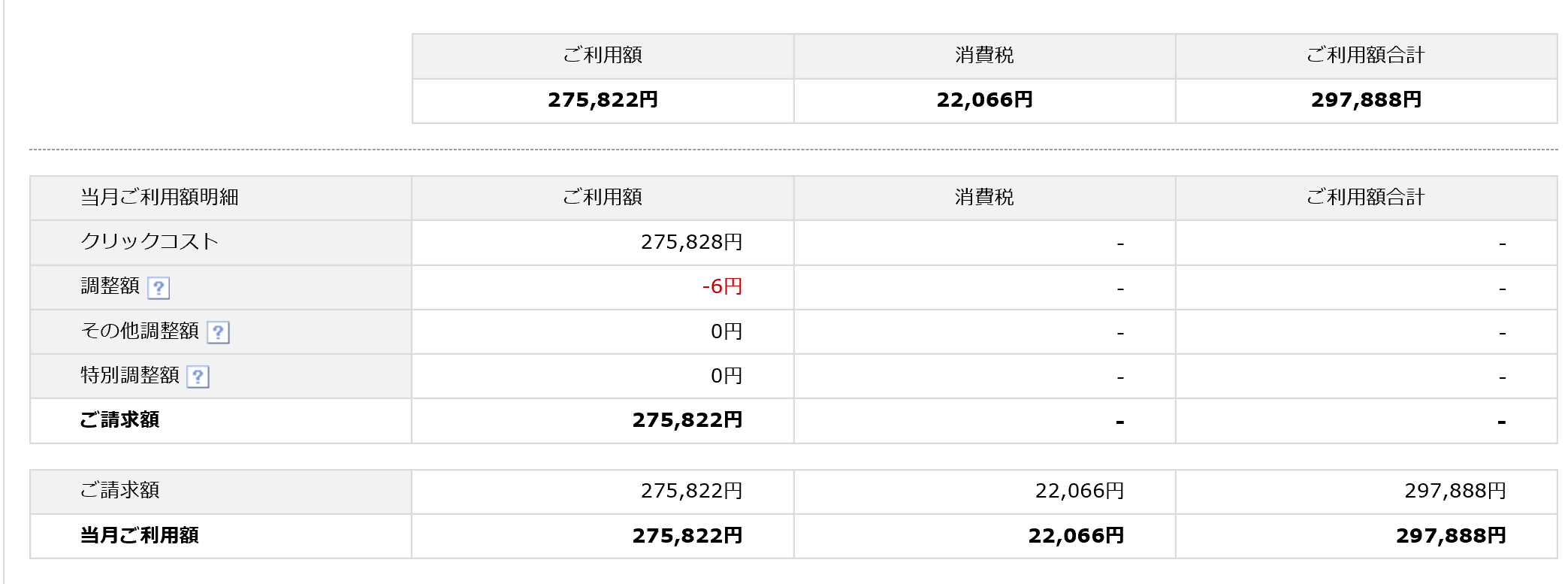This screenshot has width=1568, height=584.
Task: Click the 275,828円 click cost amount
Action: point(691,242)
